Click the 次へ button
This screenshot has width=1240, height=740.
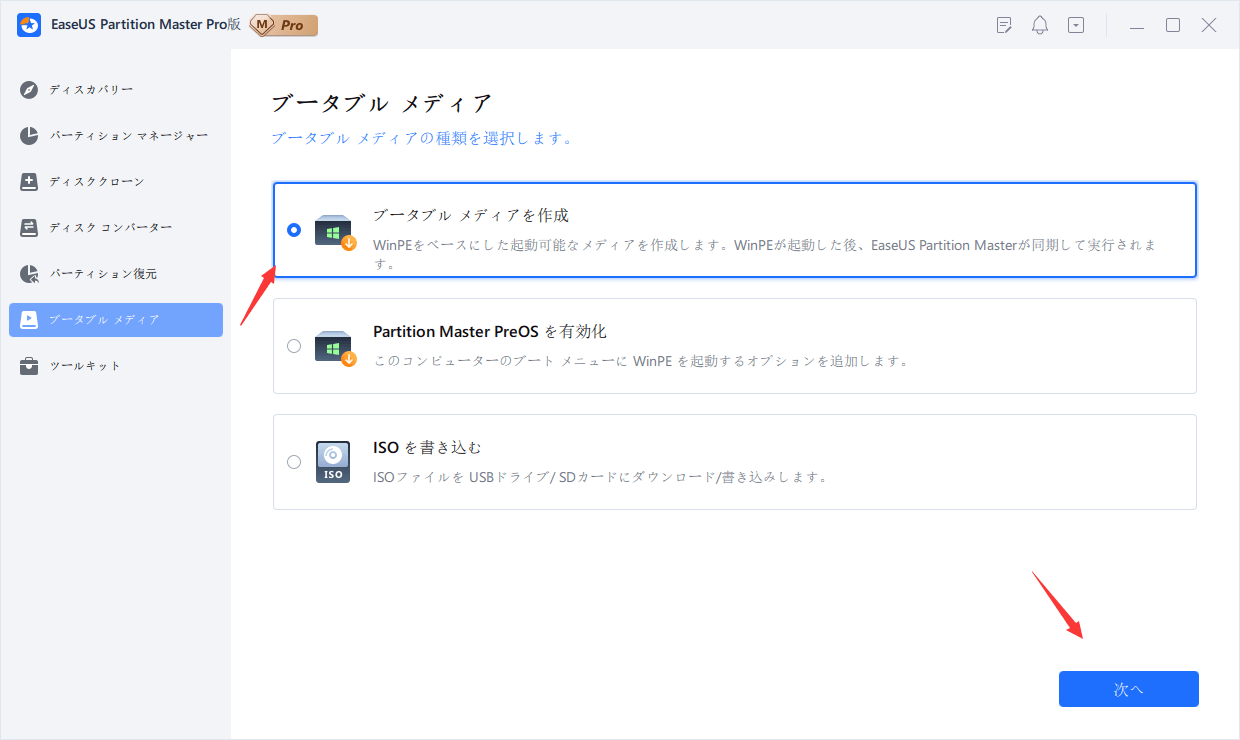pyautogui.click(x=1128, y=689)
